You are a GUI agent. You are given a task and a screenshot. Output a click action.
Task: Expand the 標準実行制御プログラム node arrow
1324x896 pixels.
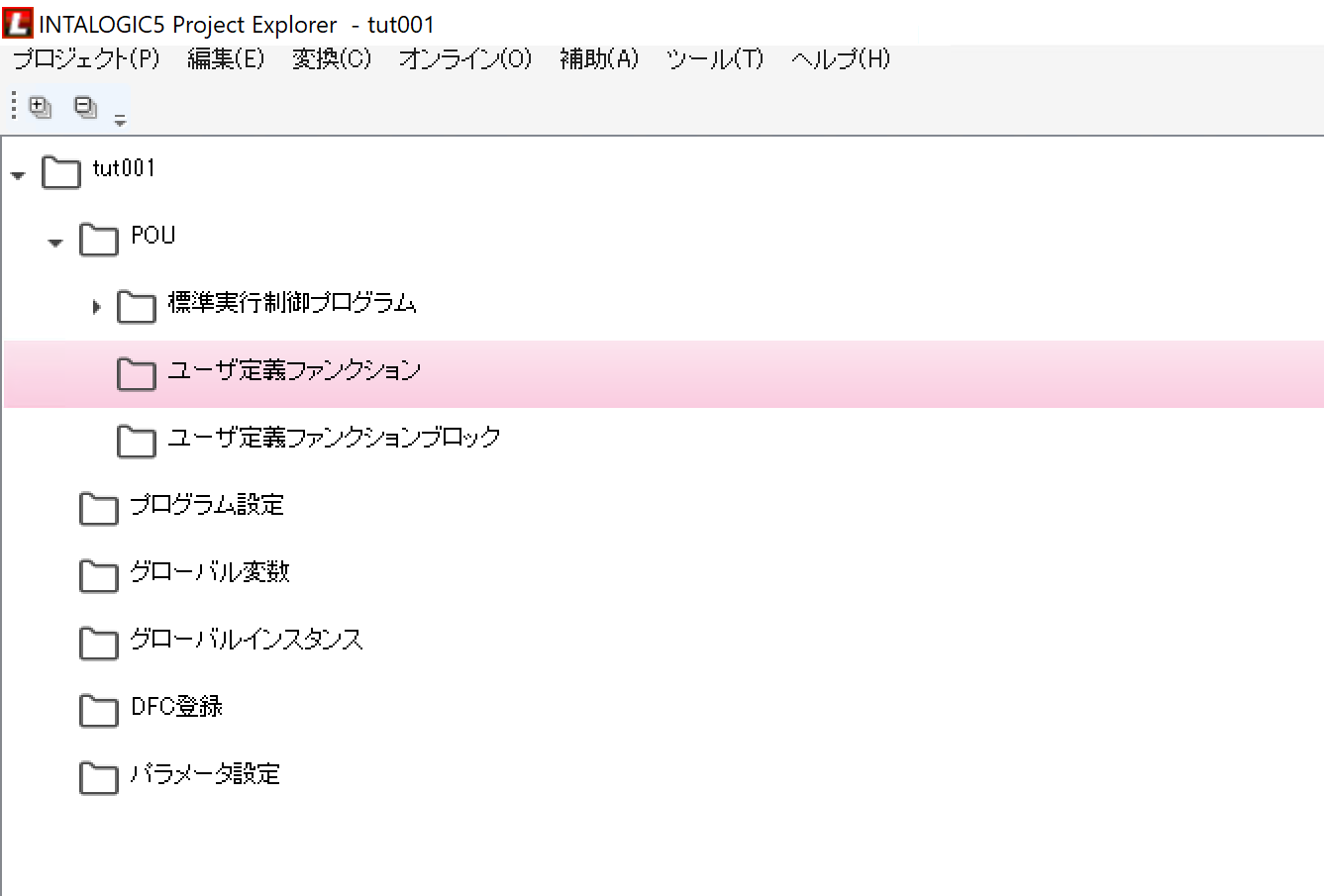[x=96, y=307]
